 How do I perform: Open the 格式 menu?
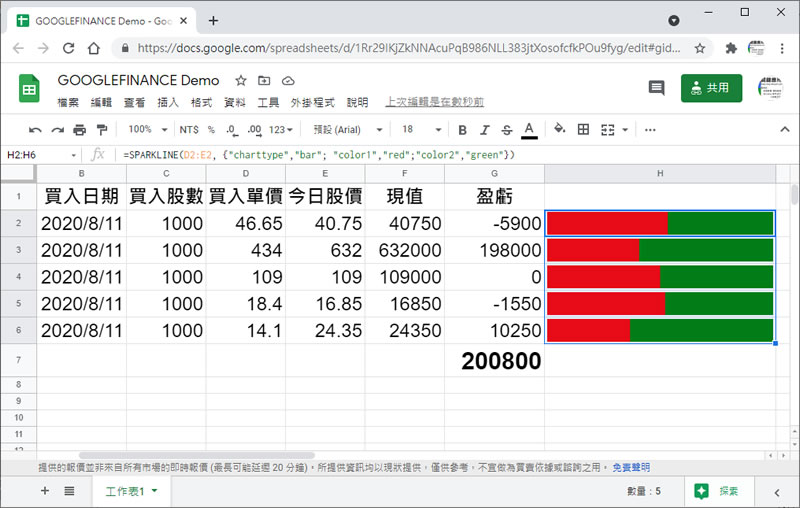pos(201,103)
